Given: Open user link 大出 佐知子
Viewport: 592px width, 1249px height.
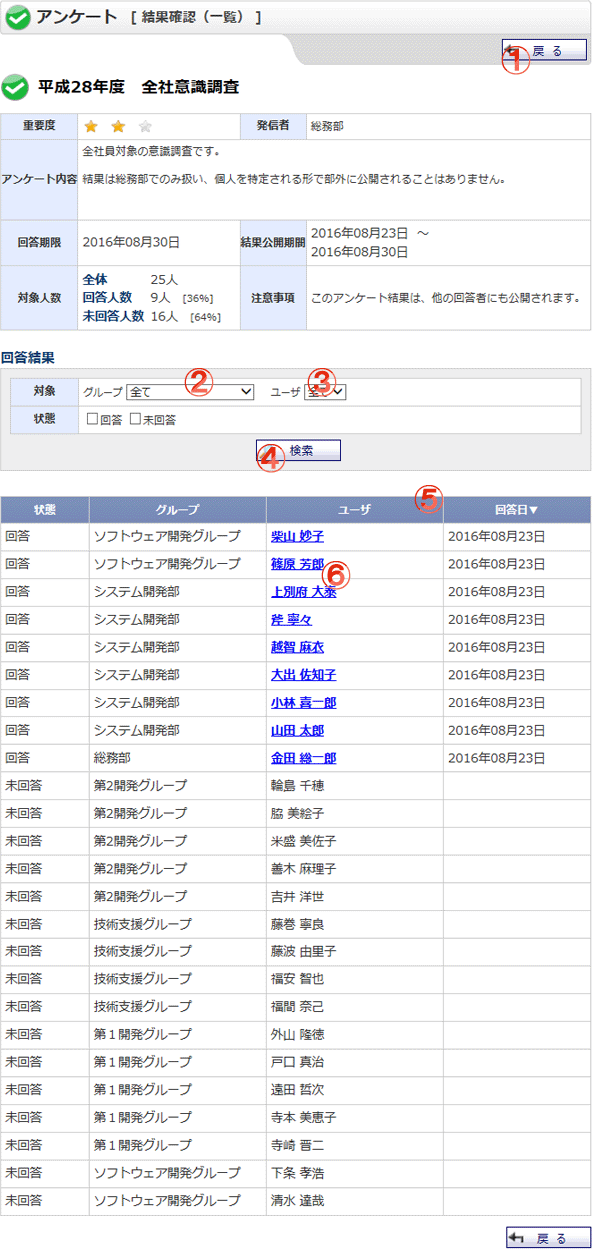Looking at the screenshot, I should coord(303,675).
